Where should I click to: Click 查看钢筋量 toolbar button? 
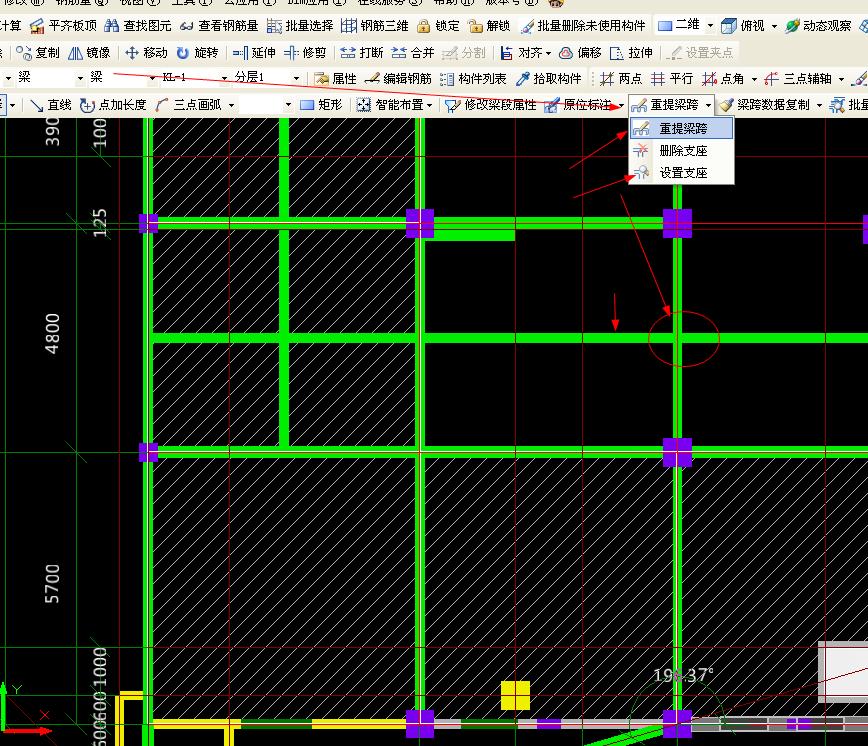click(x=219, y=25)
